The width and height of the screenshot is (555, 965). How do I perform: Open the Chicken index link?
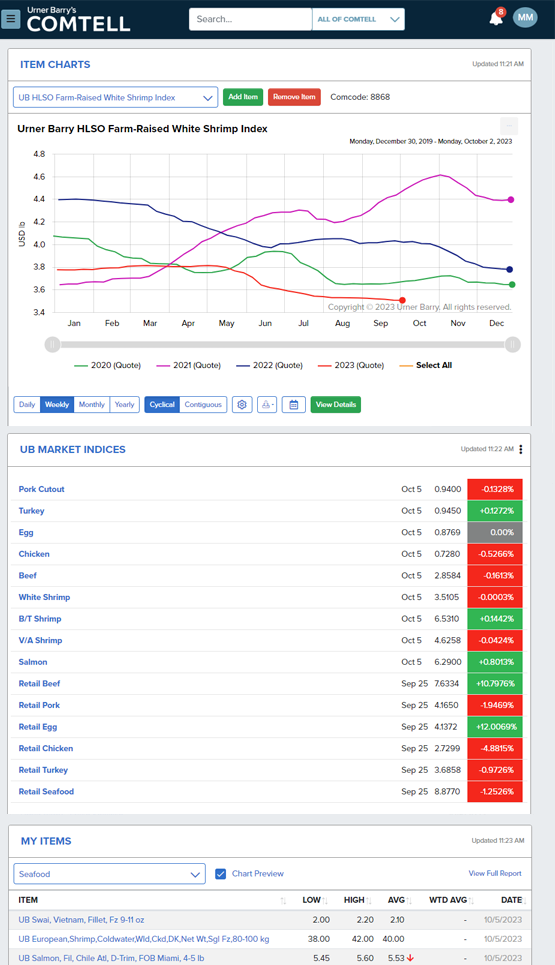(x=34, y=554)
